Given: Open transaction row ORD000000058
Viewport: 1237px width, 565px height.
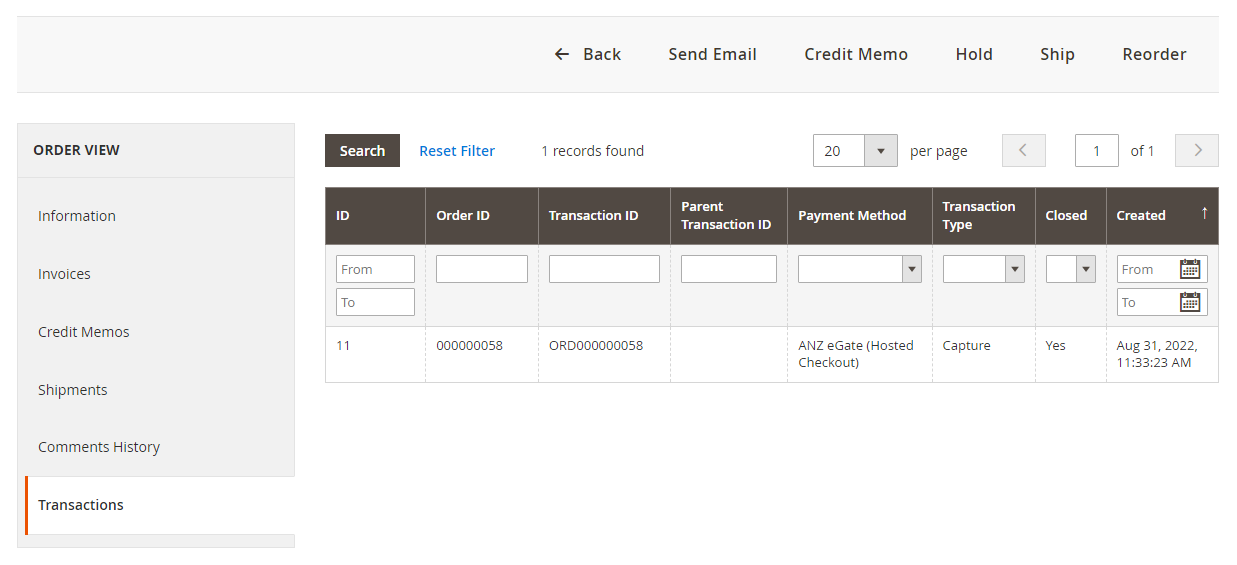Looking at the screenshot, I should 596,346.
